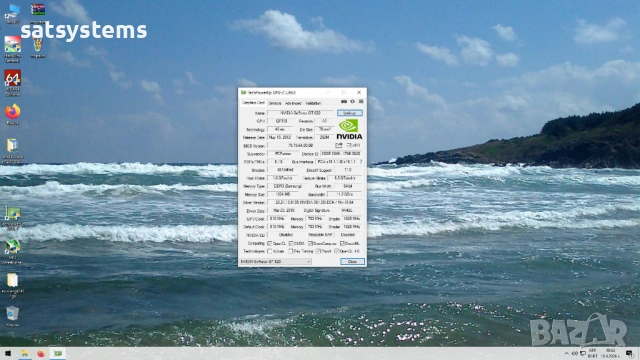Open the GPU selector dropdown at bottom
The height and width of the screenshot is (360, 640).
click(x=276, y=261)
